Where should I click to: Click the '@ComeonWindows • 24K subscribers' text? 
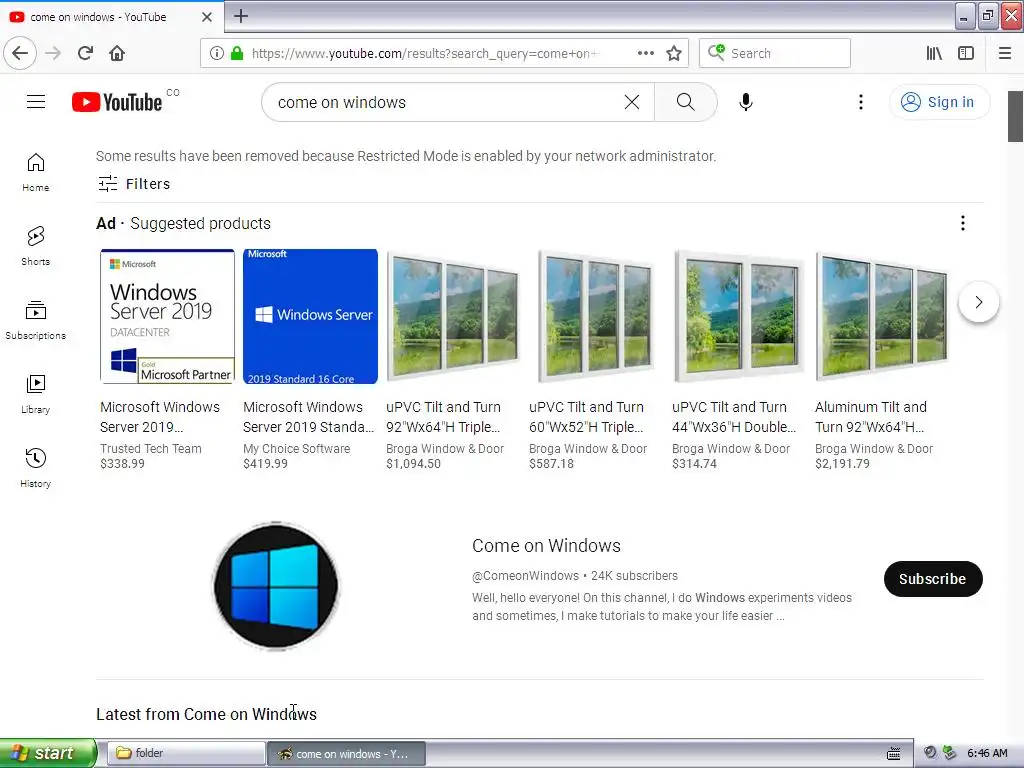pos(575,576)
